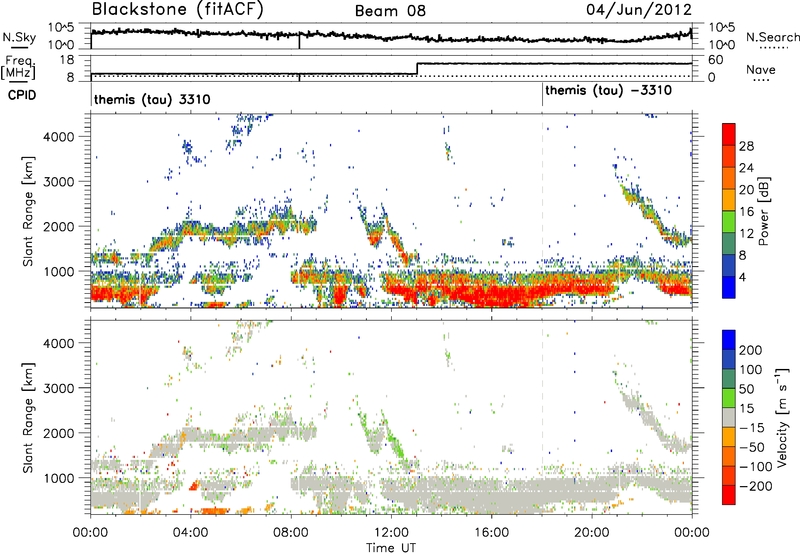Screen dimensions: 800x554
Task: Click the 'Freq. [MHz]' axis label
Action: [x=18, y=67]
